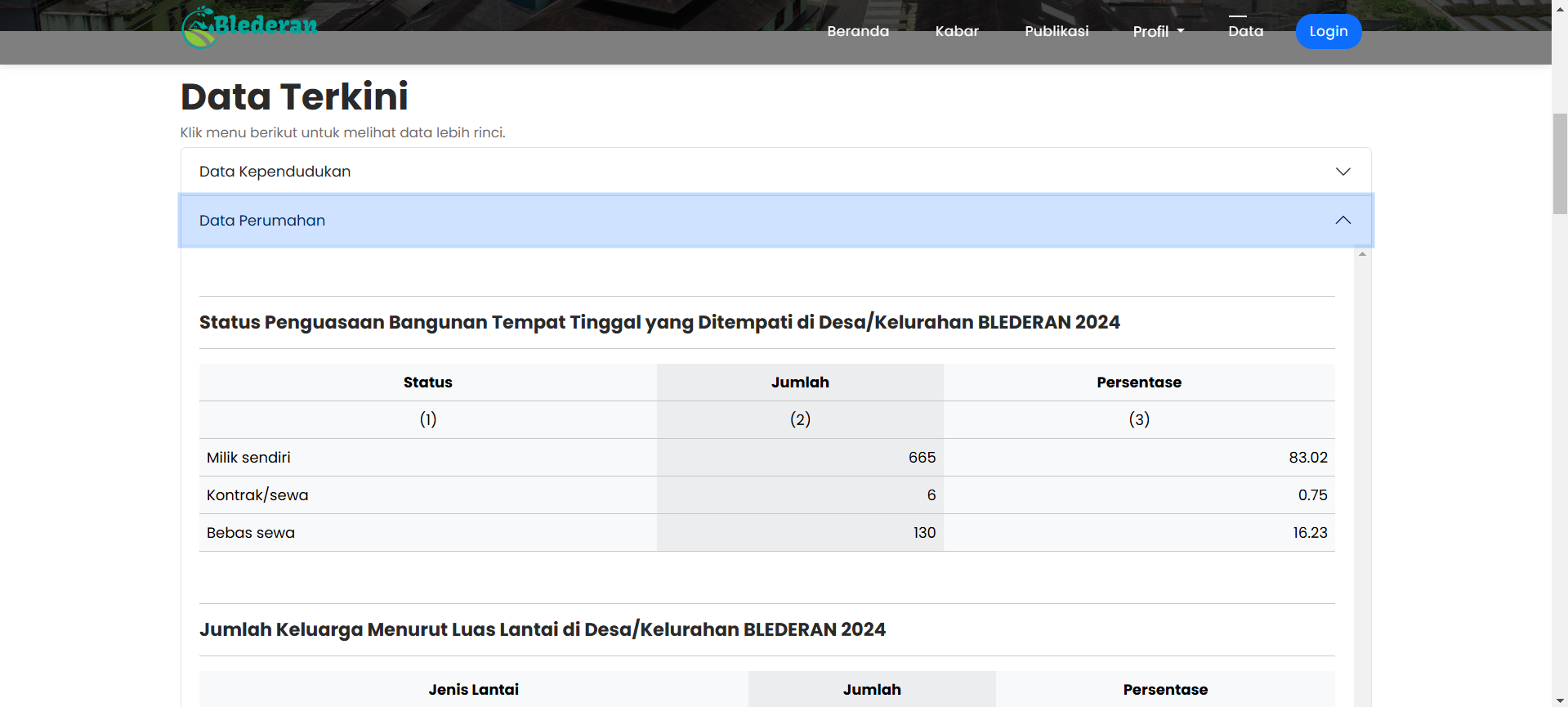This screenshot has height=707, width=1568.
Task: Select the Kontrak/sewa row
Action: click(x=257, y=495)
